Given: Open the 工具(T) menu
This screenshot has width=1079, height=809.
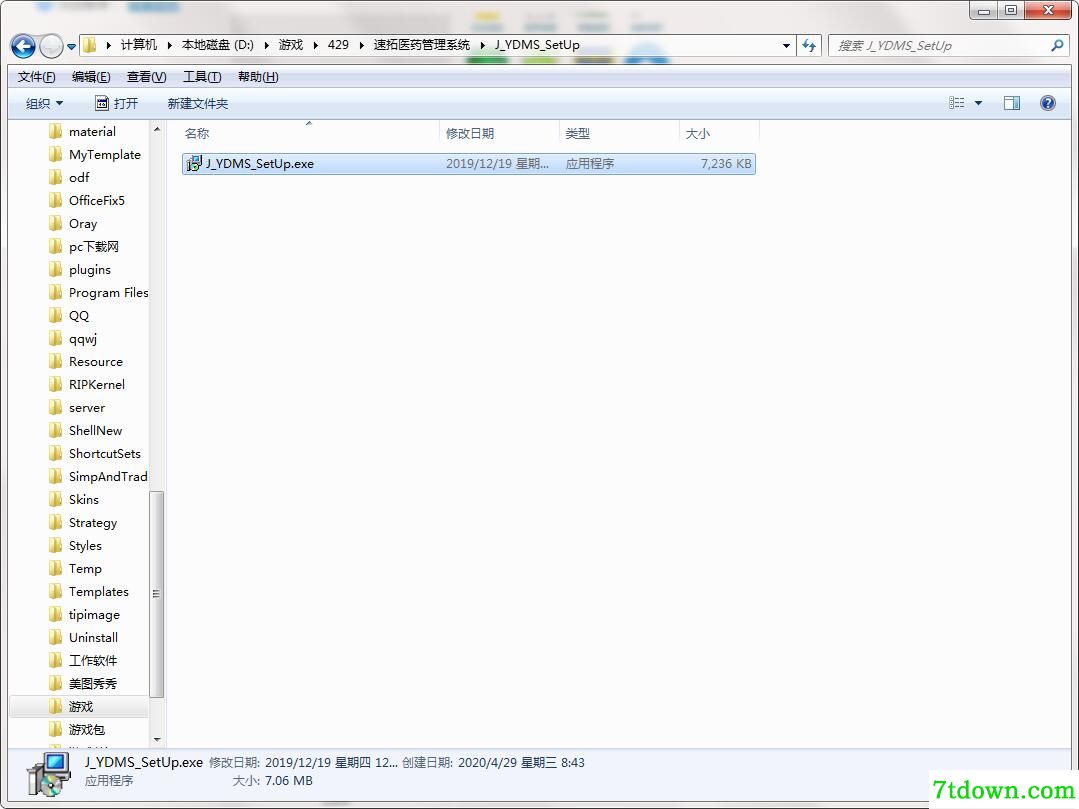Looking at the screenshot, I should tap(202, 77).
